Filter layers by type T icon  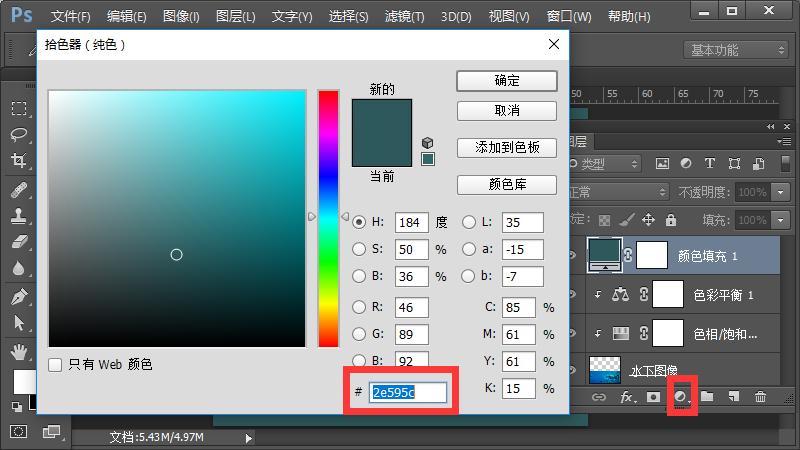click(x=710, y=163)
